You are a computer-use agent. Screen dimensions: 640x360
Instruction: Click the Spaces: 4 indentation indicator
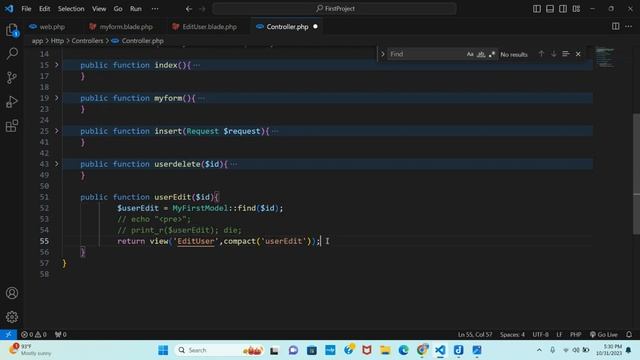pyautogui.click(x=512, y=334)
